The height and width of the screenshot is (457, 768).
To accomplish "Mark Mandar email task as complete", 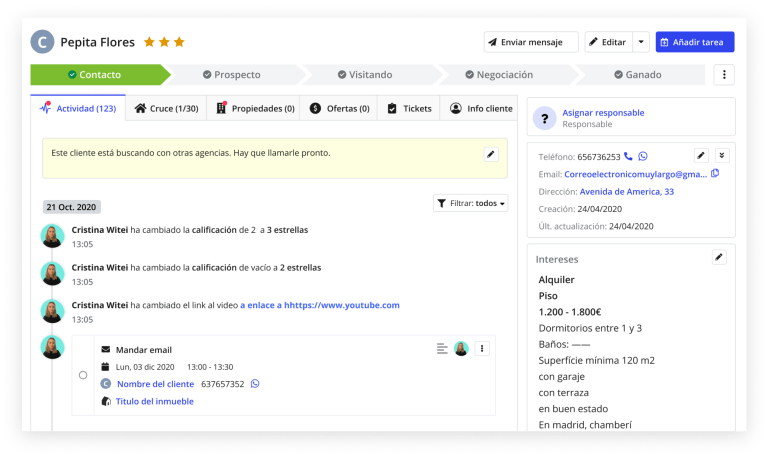I will pos(83,375).
